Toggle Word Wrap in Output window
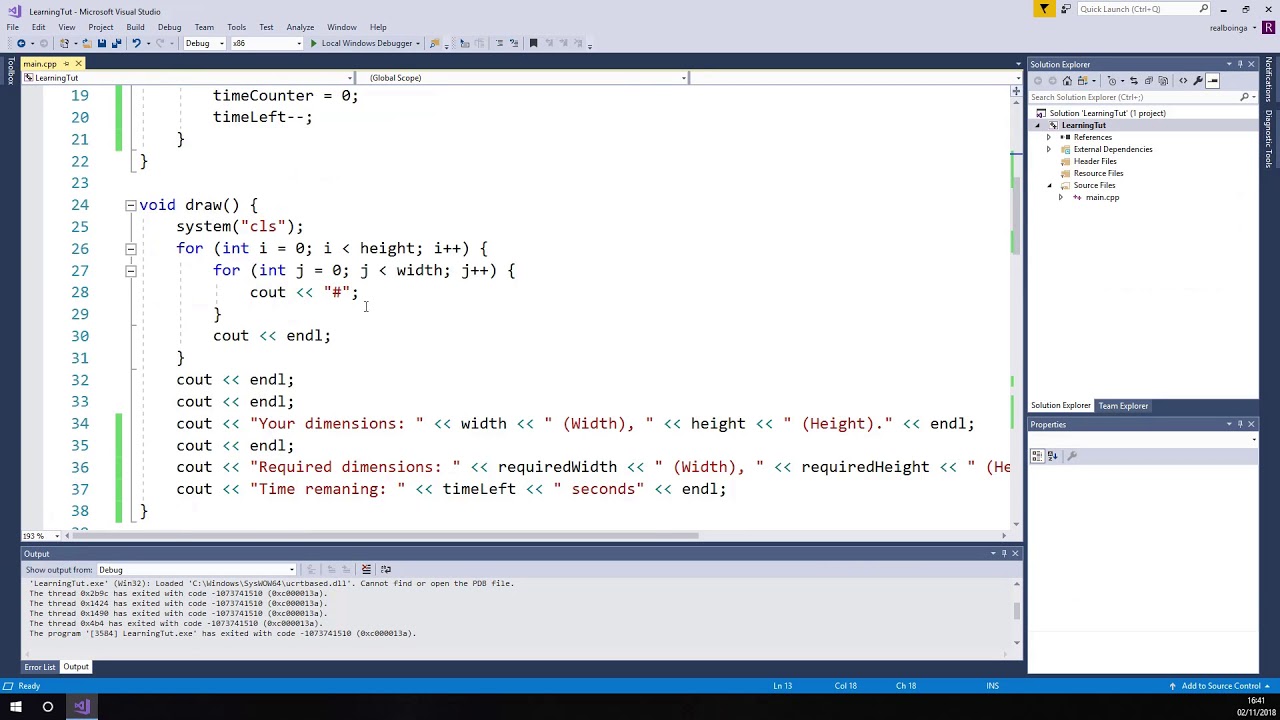 click(386, 569)
